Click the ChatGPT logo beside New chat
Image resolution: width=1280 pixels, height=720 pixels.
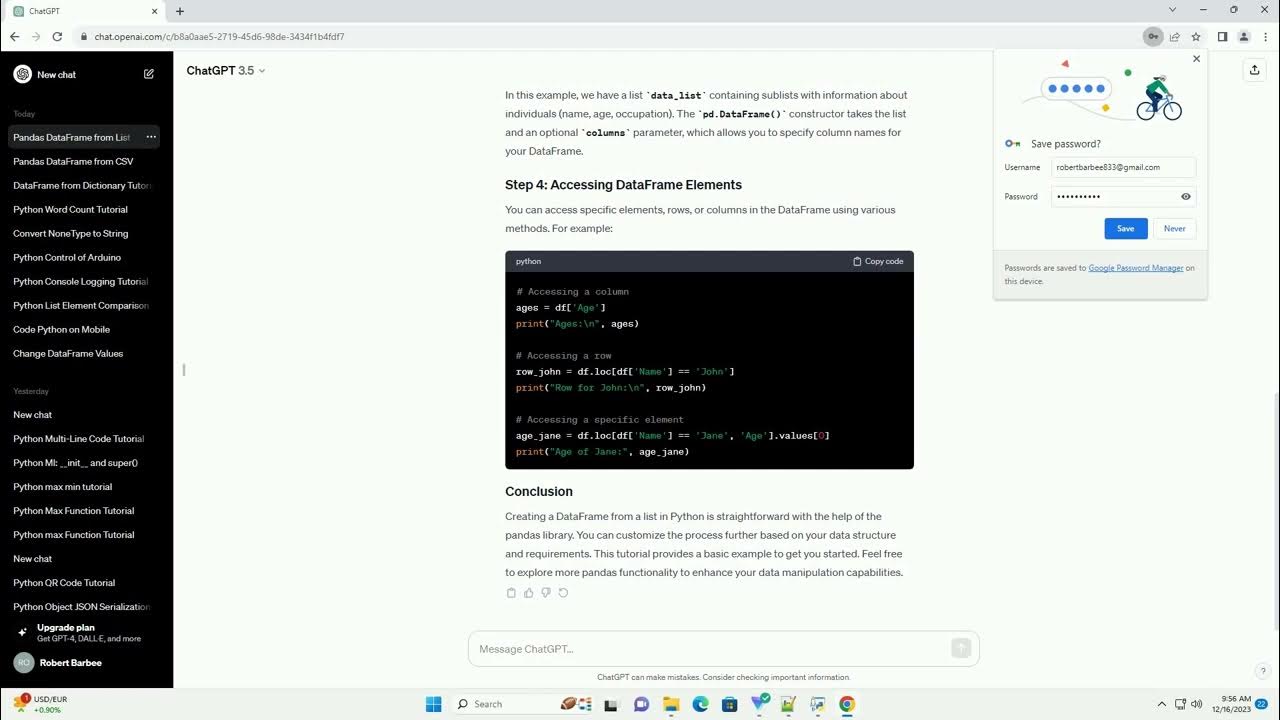22,74
